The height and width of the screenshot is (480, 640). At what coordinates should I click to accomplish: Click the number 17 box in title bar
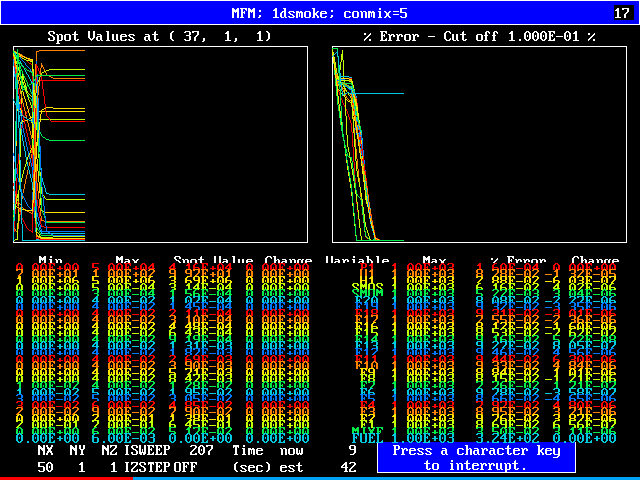coord(621,13)
